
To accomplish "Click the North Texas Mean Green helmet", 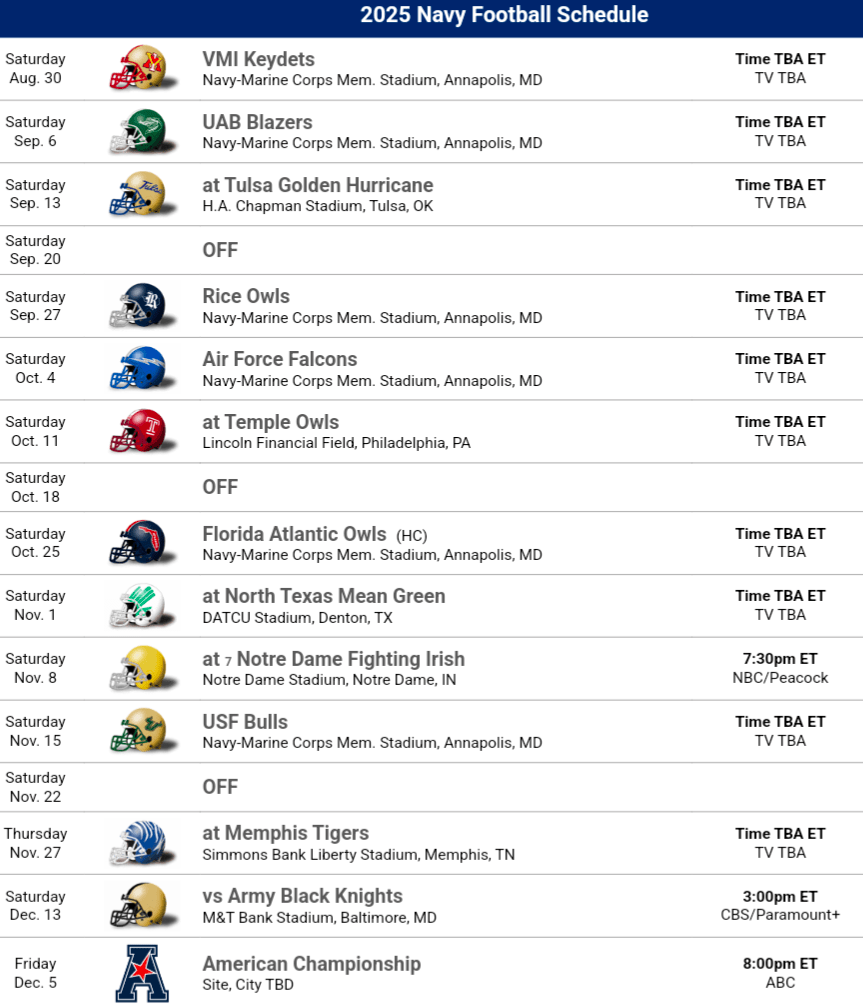I will 138,605.
